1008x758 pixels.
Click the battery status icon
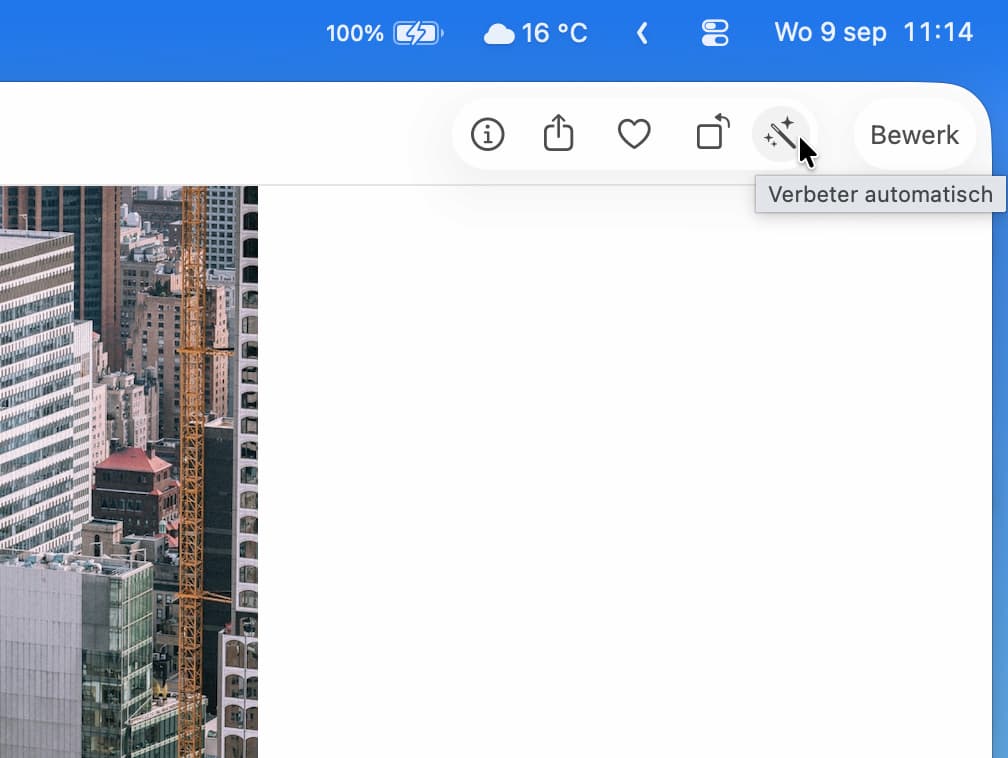click(418, 33)
